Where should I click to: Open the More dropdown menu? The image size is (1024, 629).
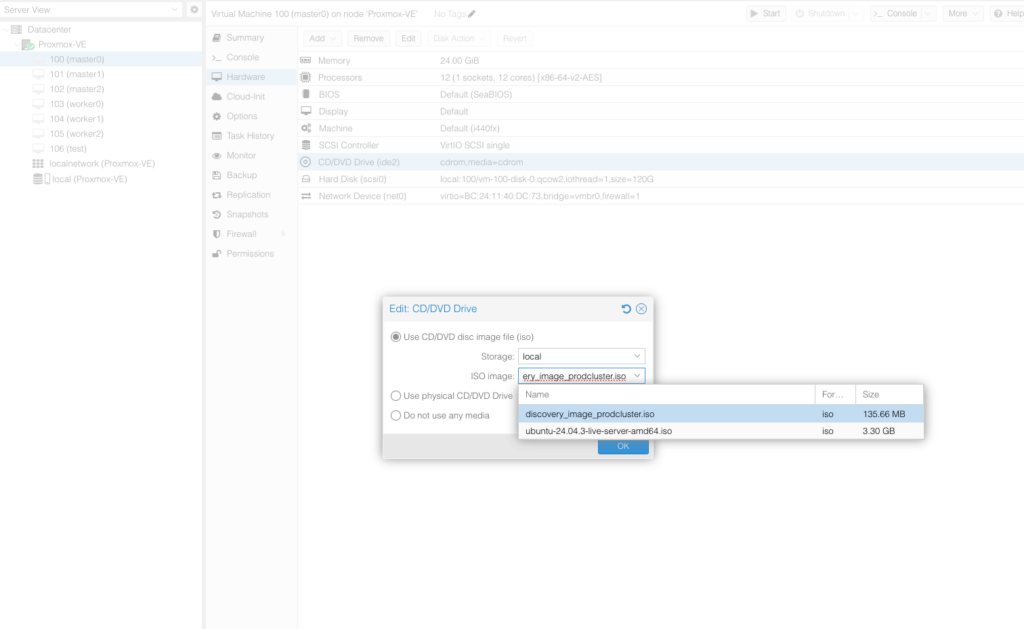(x=962, y=14)
